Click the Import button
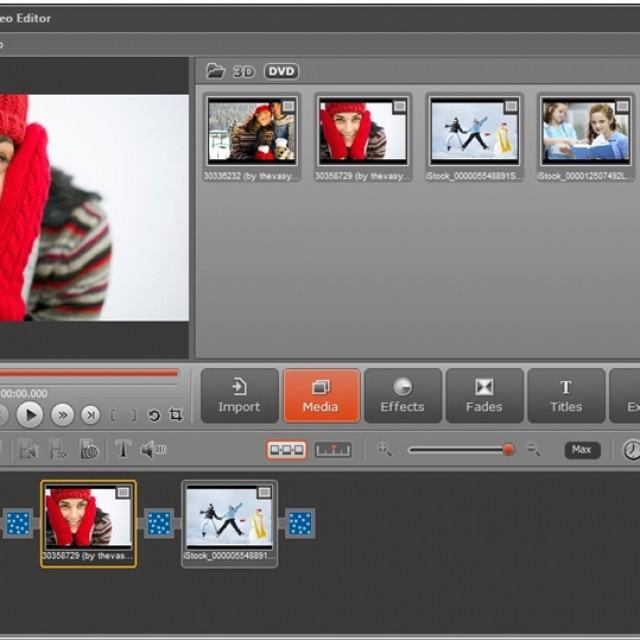 tap(239, 396)
